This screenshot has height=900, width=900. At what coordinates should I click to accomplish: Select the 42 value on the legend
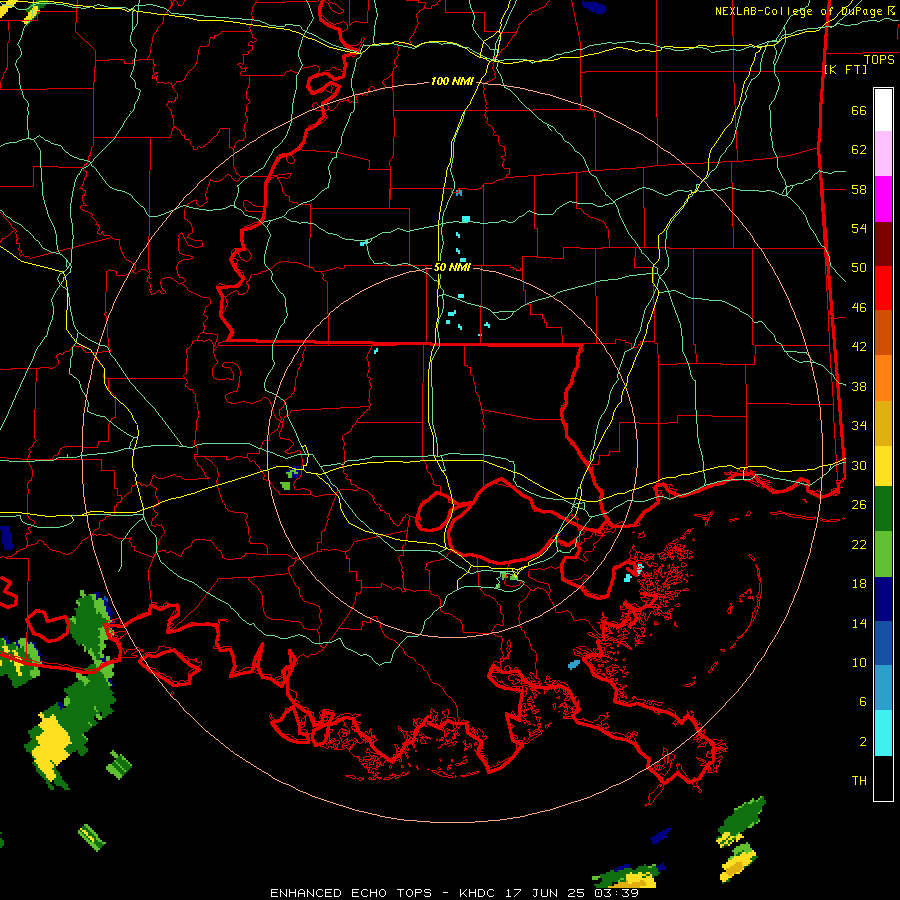click(859, 347)
